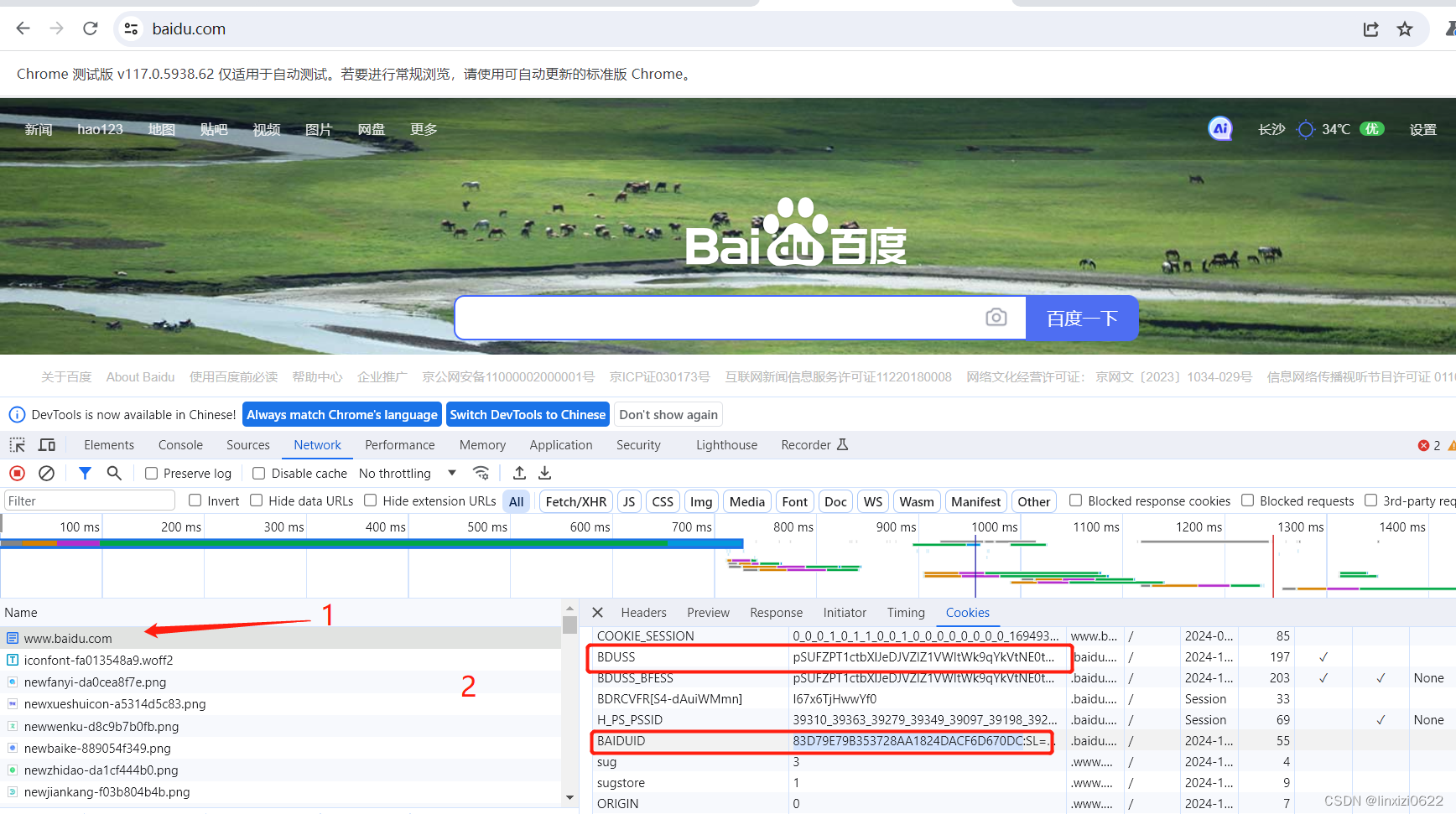Check 3rd-party requests checkbox
The image size is (1456, 814).
click(1371, 500)
